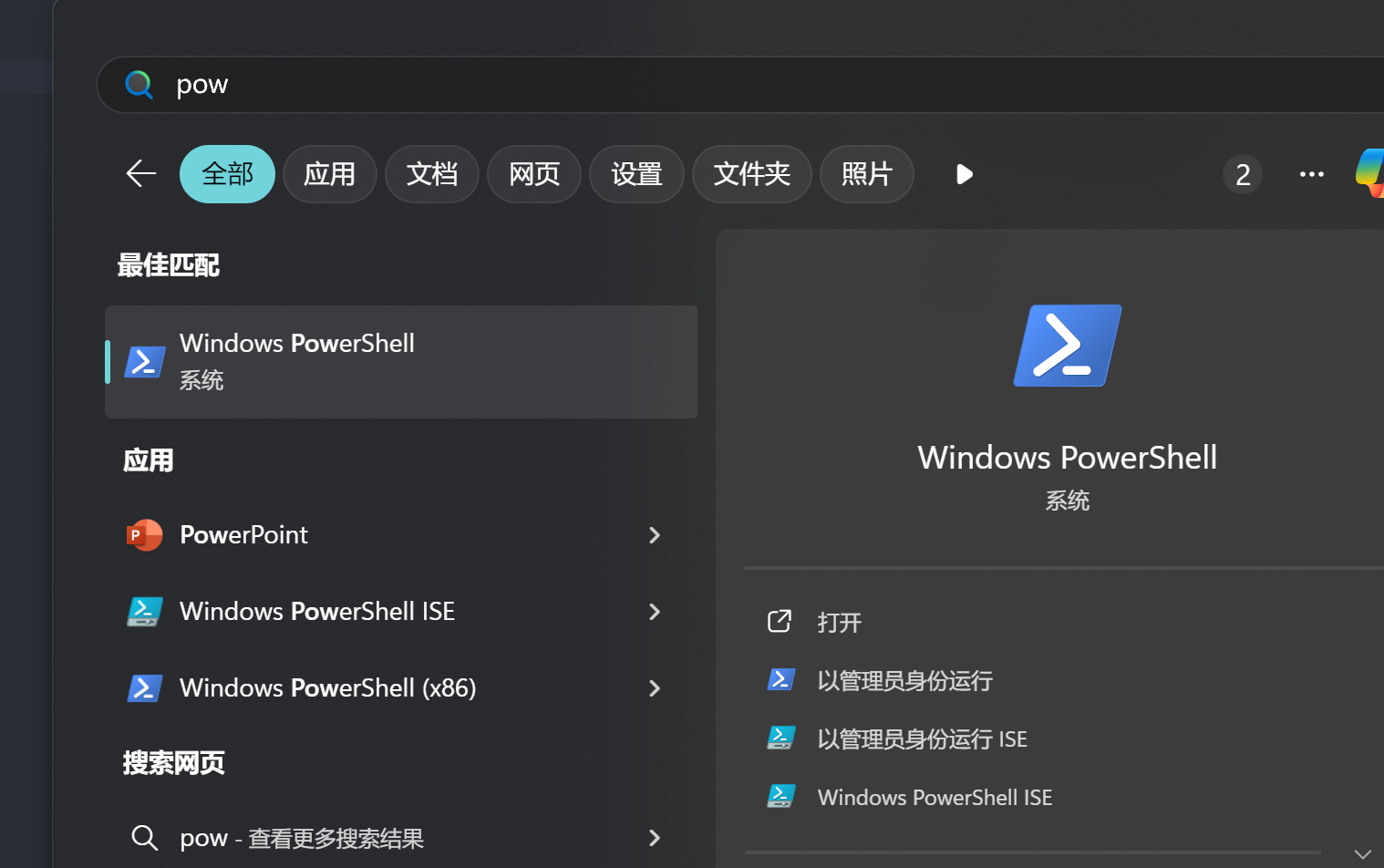Open the PowerPoint app result

(x=401, y=535)
